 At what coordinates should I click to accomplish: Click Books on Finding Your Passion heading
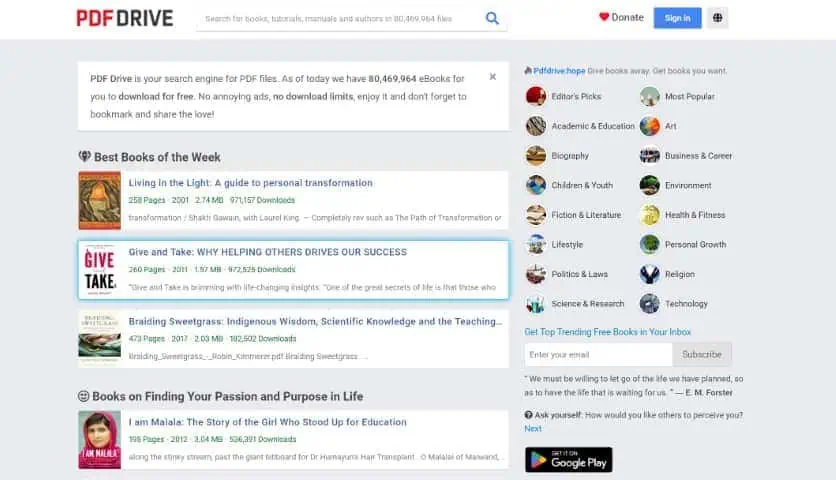coord(228,397)
